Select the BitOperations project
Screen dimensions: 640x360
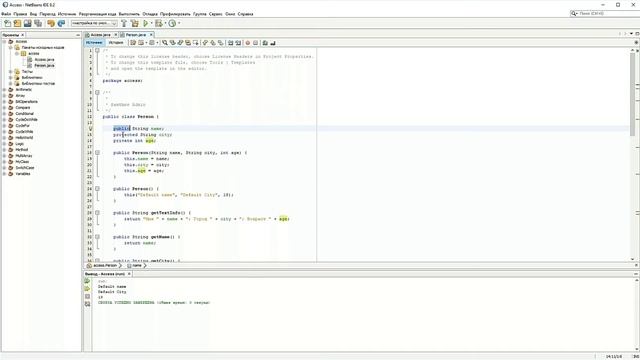click(26, 102)
